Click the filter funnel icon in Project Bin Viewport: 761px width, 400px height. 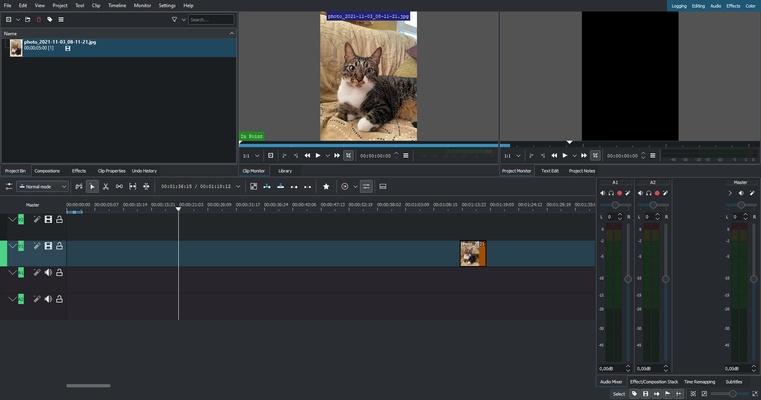[174, 19]
